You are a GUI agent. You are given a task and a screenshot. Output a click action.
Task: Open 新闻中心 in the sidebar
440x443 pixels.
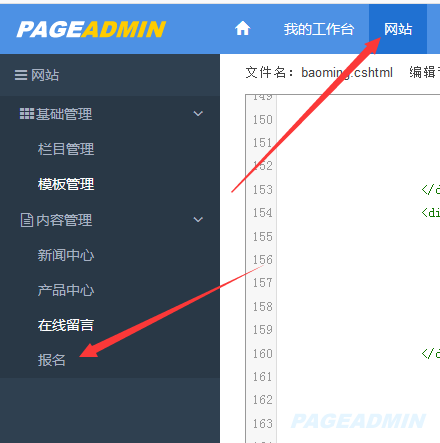(66, 255)
